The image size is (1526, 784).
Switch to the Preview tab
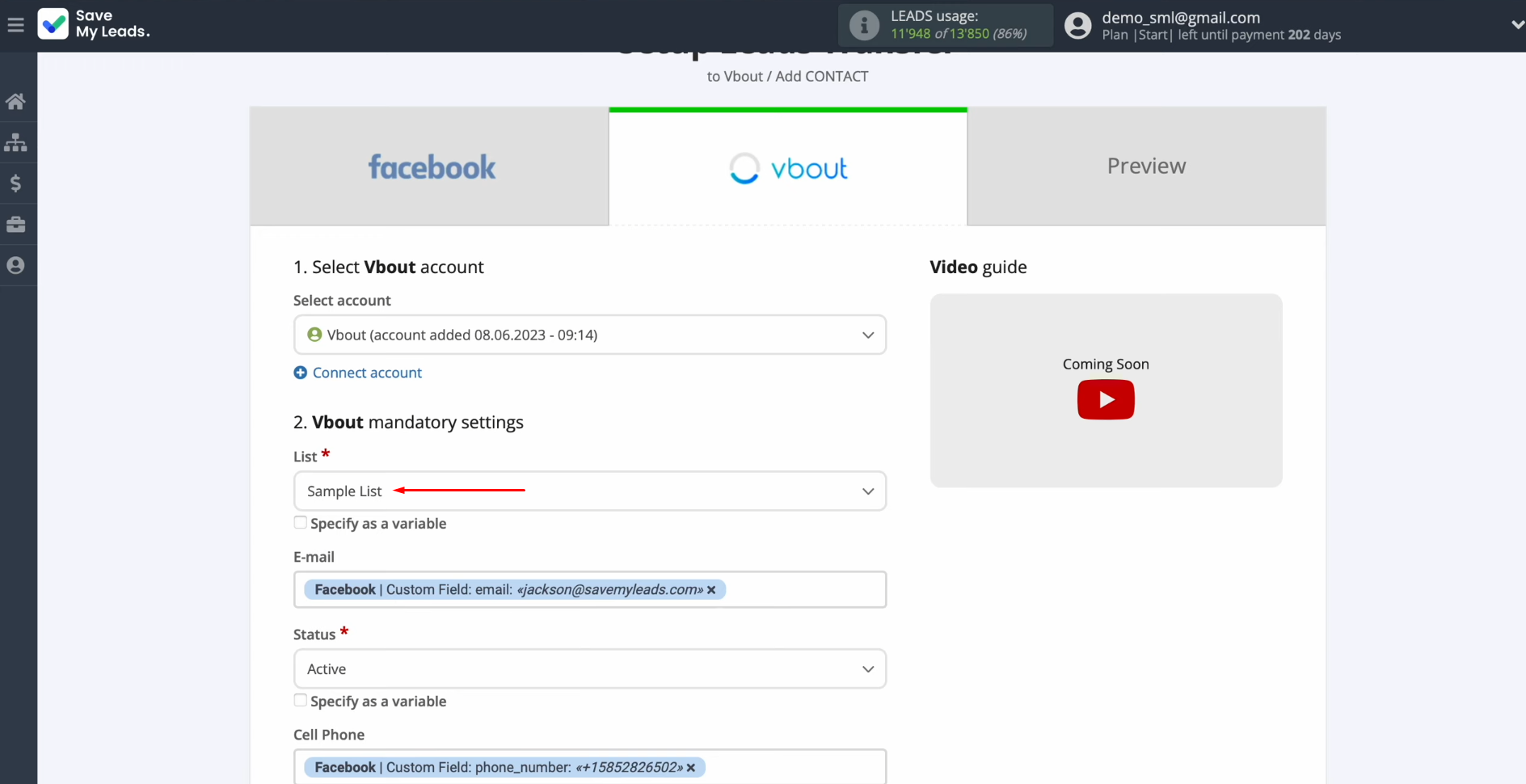[x=1146, y=166]
